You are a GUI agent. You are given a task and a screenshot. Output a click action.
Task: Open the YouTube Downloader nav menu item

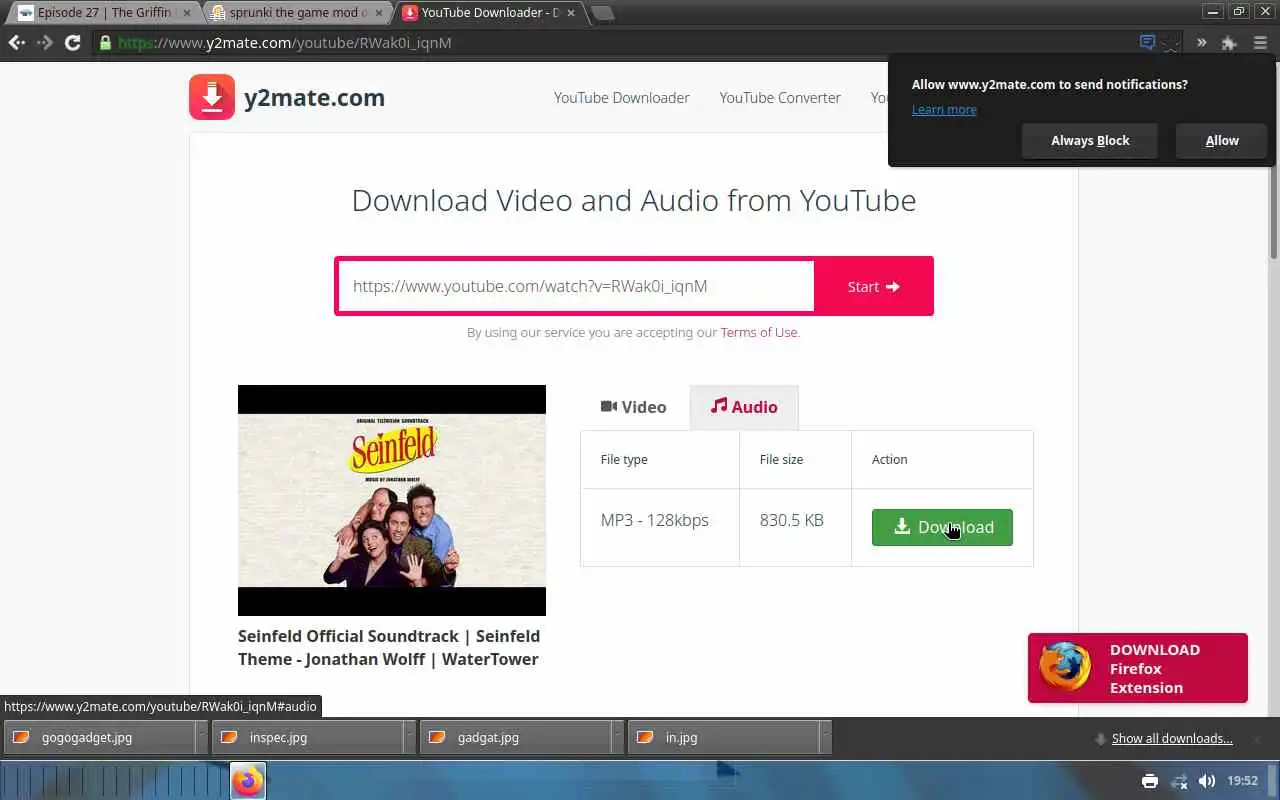[621, 98]
